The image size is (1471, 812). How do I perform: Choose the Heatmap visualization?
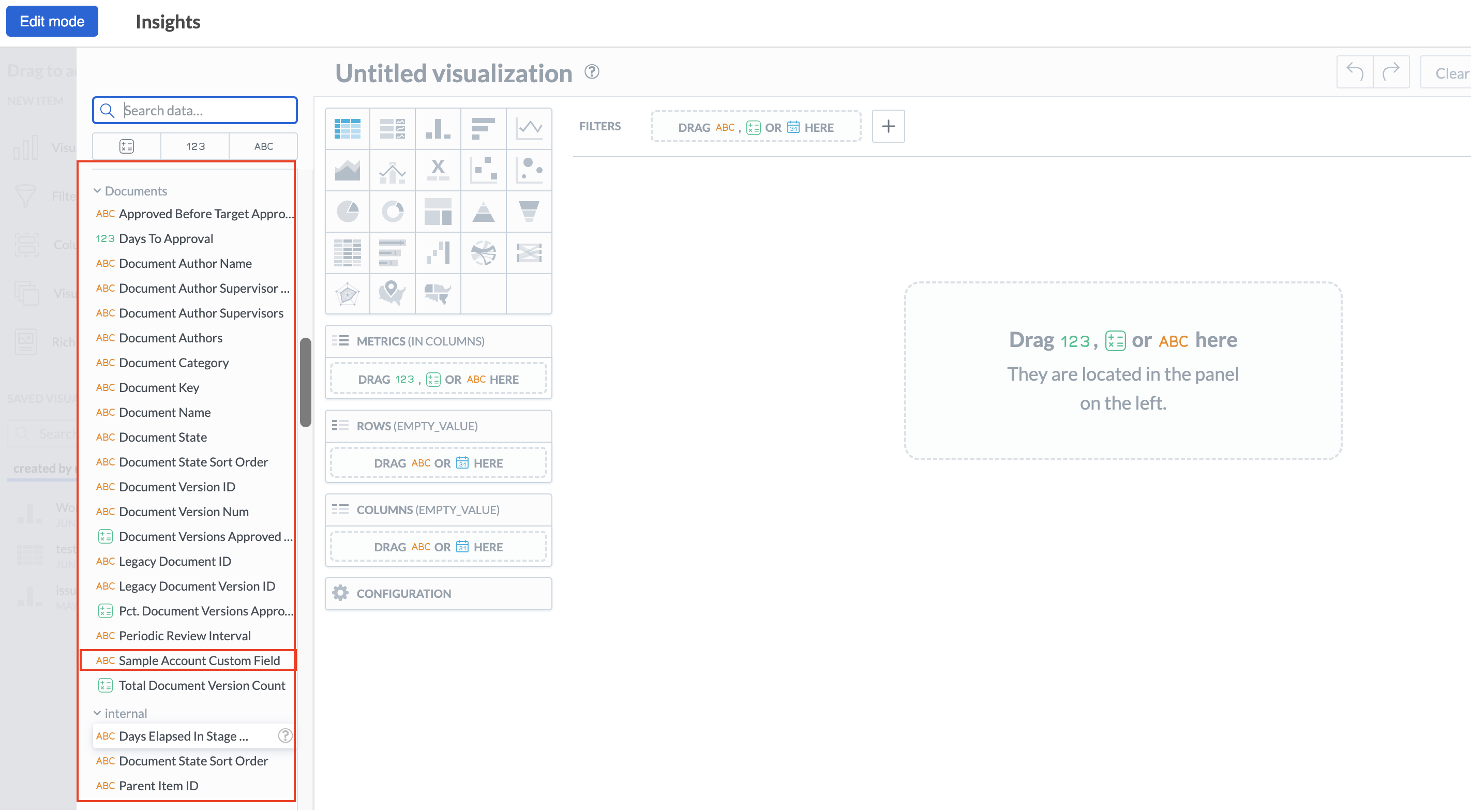click(x=347, y=252)
